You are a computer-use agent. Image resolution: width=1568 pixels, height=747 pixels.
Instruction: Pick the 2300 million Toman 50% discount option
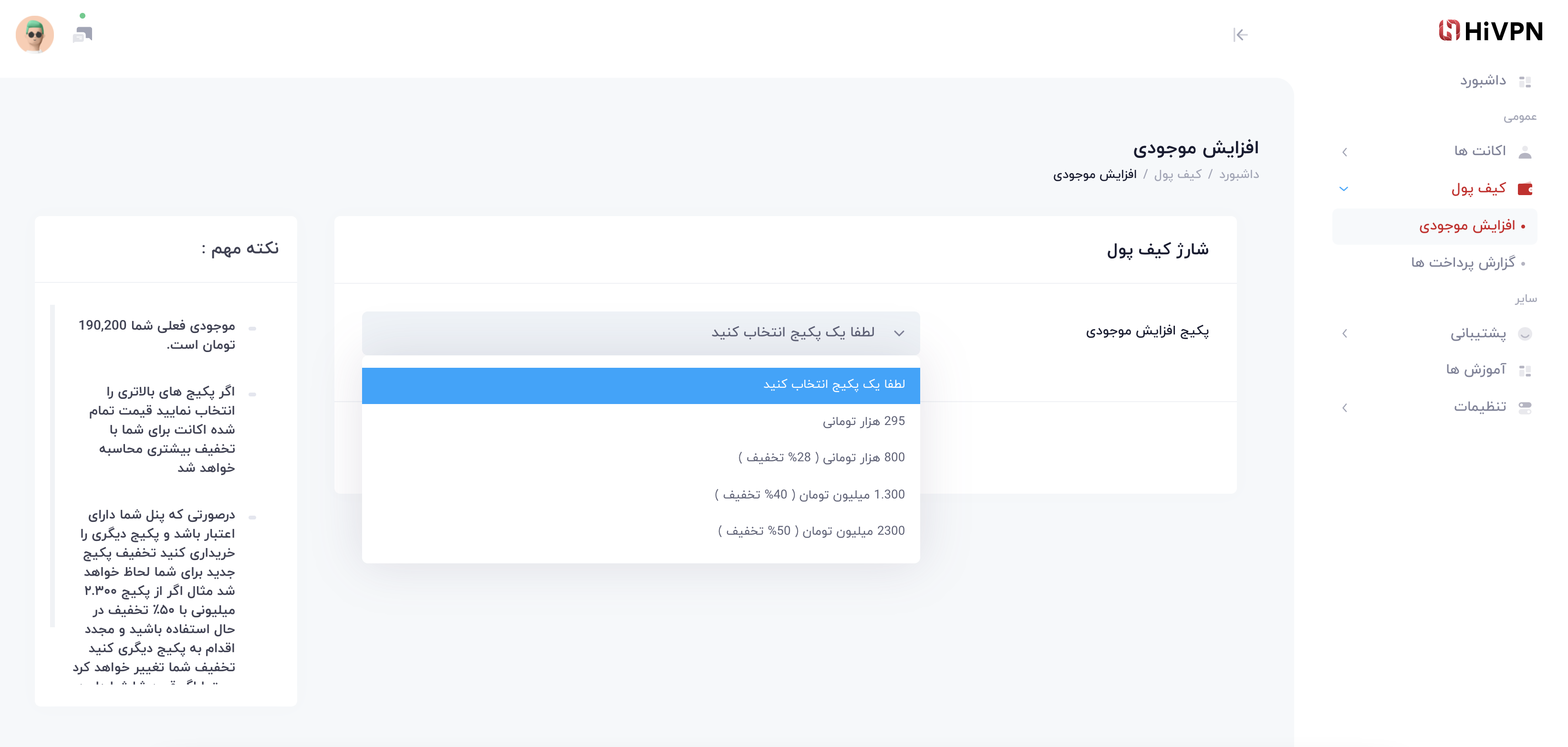coord(811,531)
